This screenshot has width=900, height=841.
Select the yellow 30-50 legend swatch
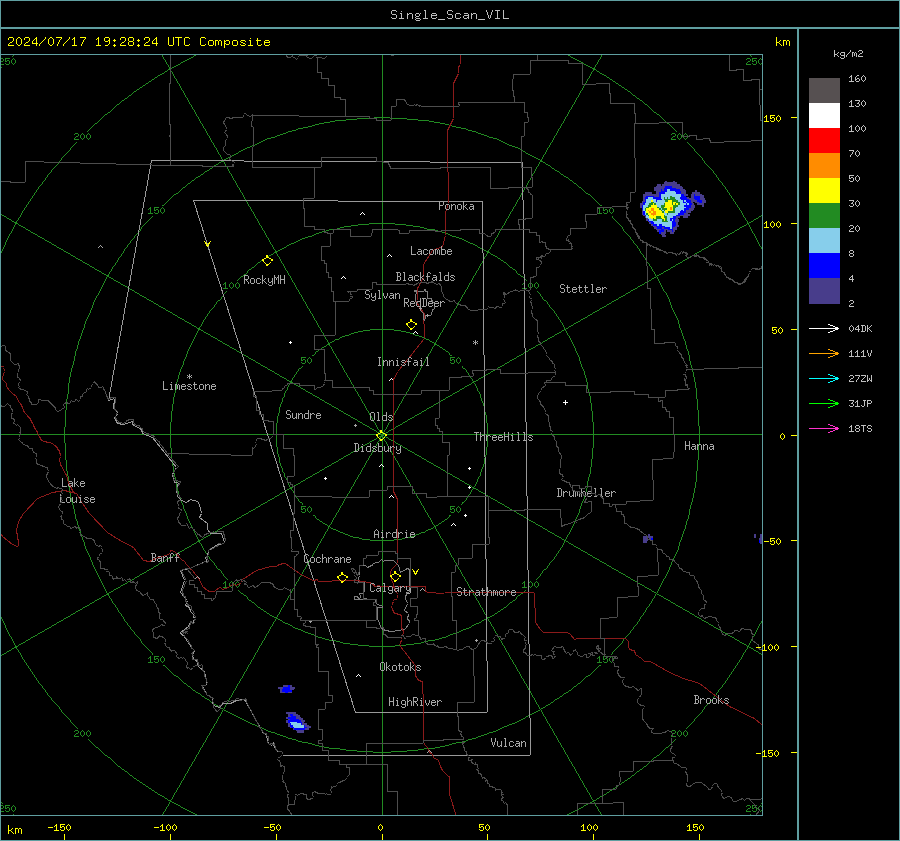coord(824,191)
